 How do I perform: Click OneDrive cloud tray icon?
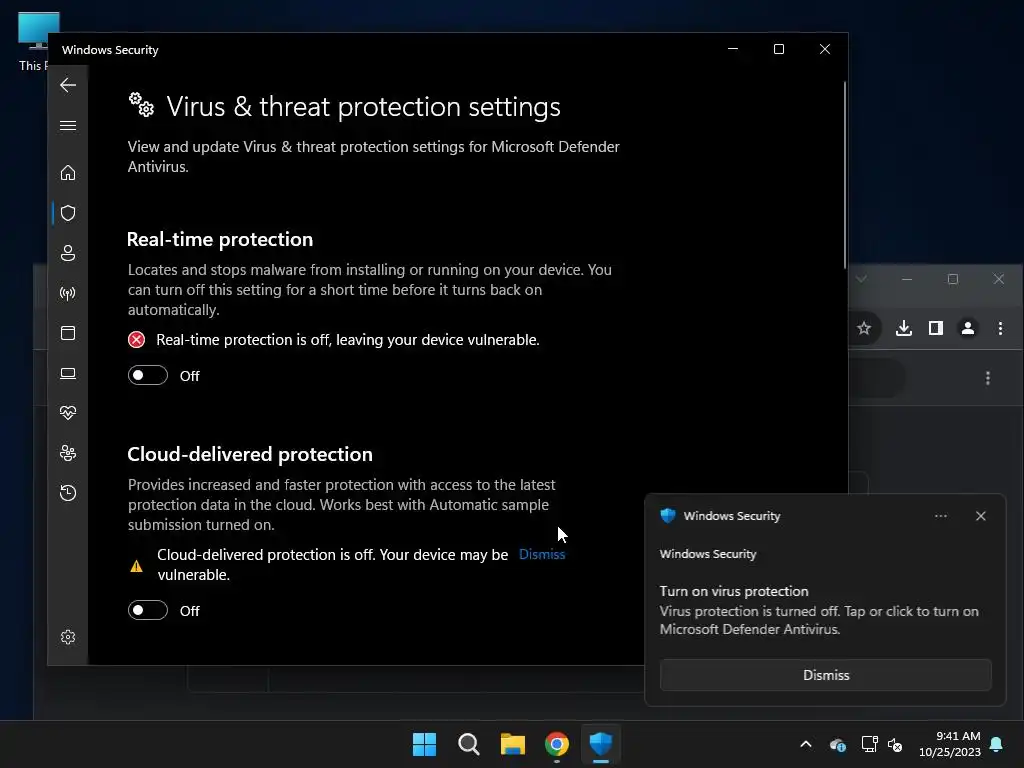tap(838, 744)
